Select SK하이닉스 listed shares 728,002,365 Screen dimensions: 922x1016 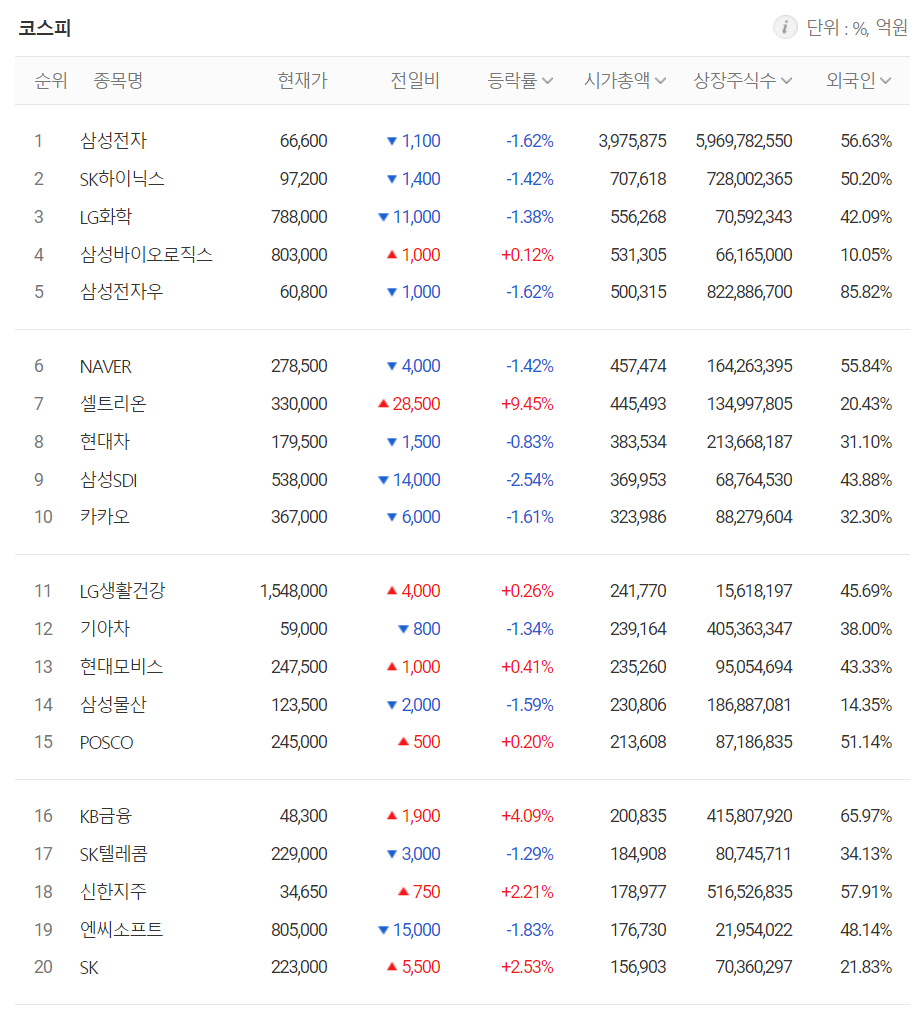coord(750,179)
